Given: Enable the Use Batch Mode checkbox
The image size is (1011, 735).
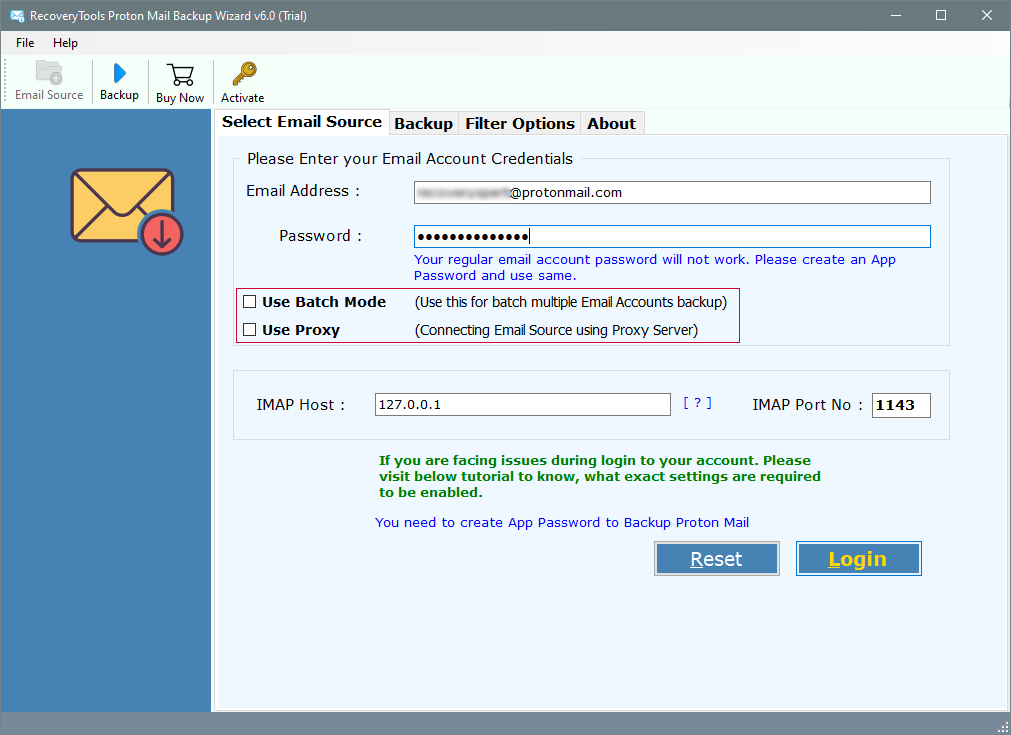Looking at the screenshot, I should (x=250, y=302).
